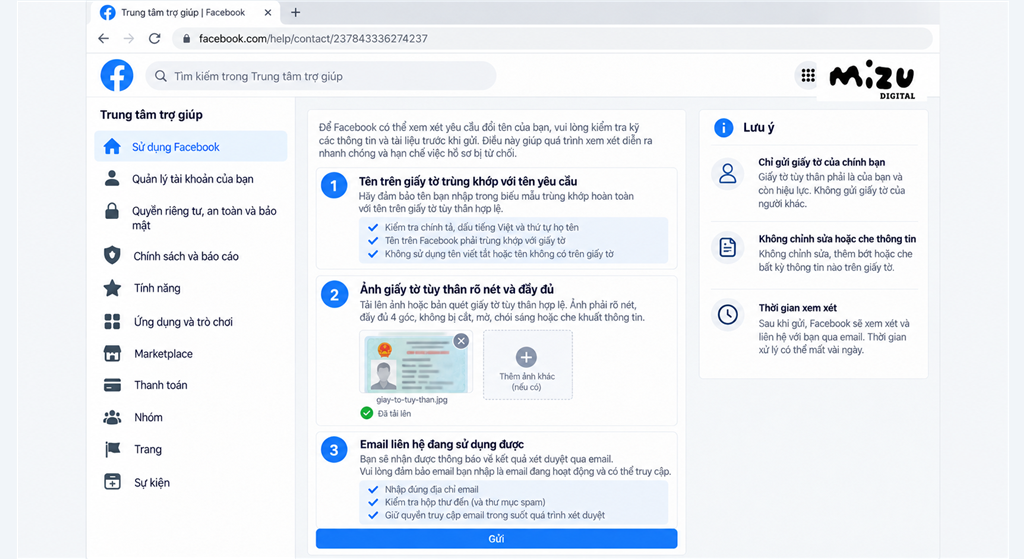Click the clock icon for Thời gian xem xét

[x=728, y=315]
